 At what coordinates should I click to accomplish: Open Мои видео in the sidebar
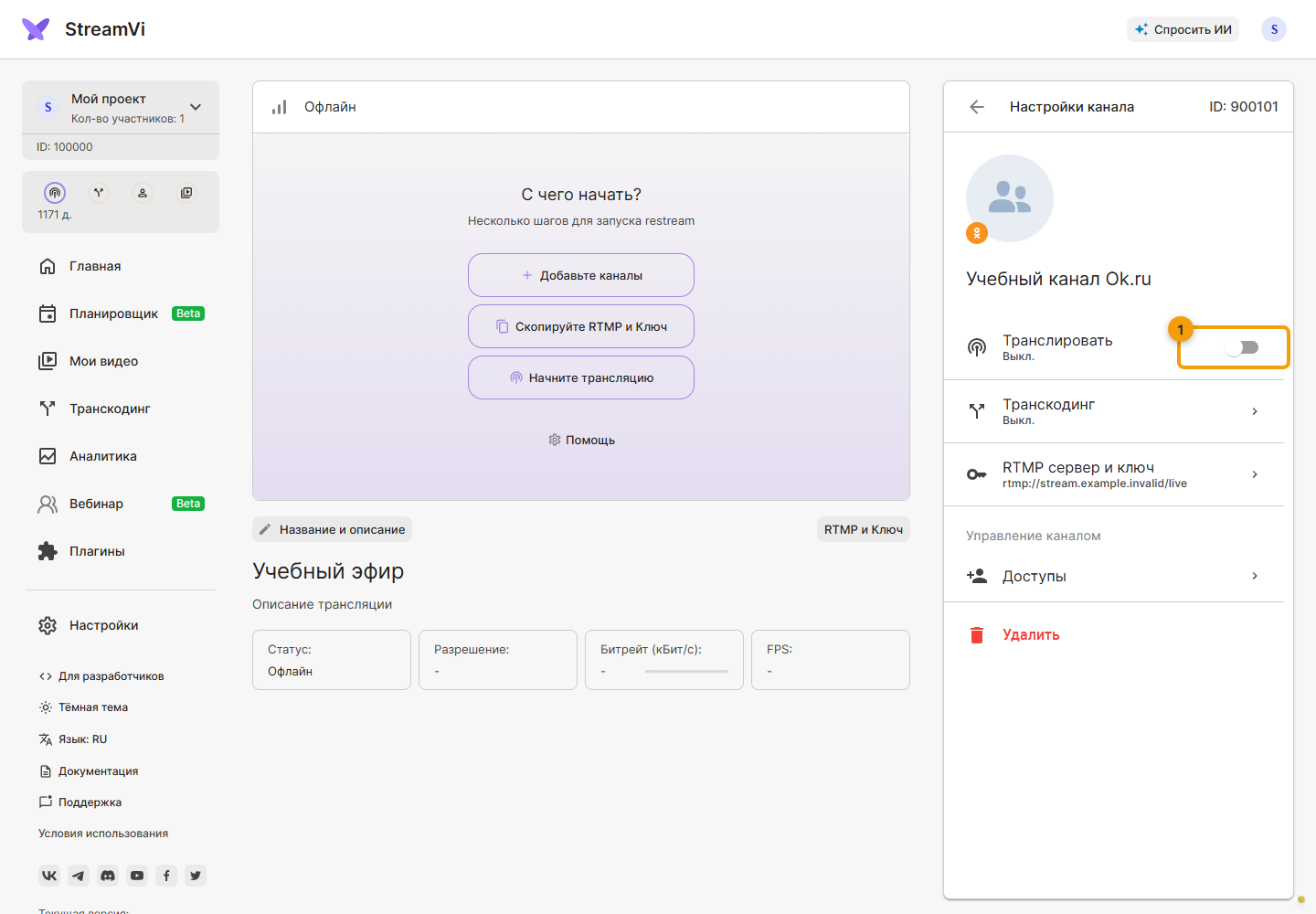[121, 361]
